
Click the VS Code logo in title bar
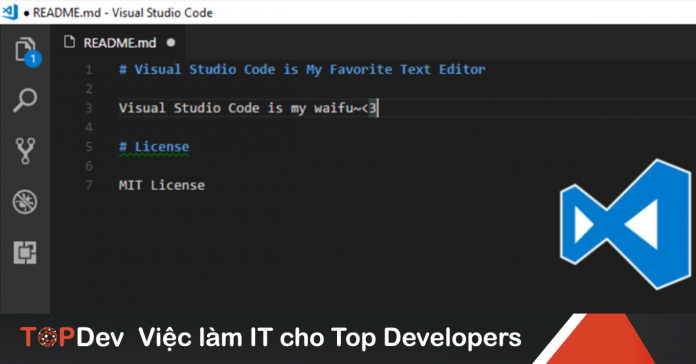(x=10, y=12)
